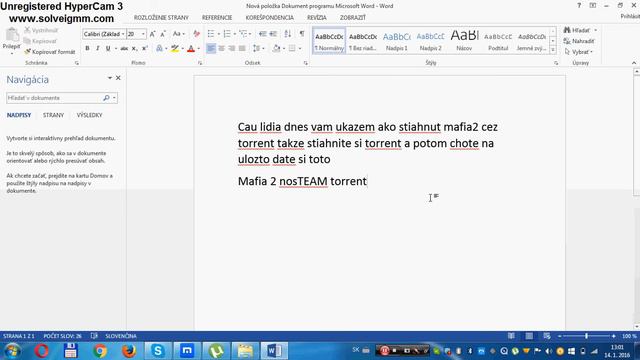This screenshot has height=360, width=640.
Task: Apply Normálny style
Action: point(329,41)
